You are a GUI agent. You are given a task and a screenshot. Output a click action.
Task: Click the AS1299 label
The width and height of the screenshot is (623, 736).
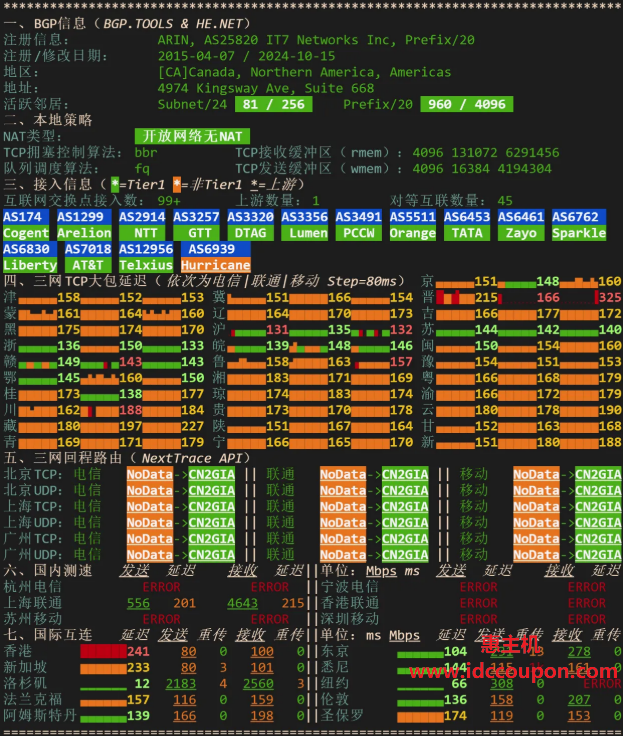coord(84,217)
